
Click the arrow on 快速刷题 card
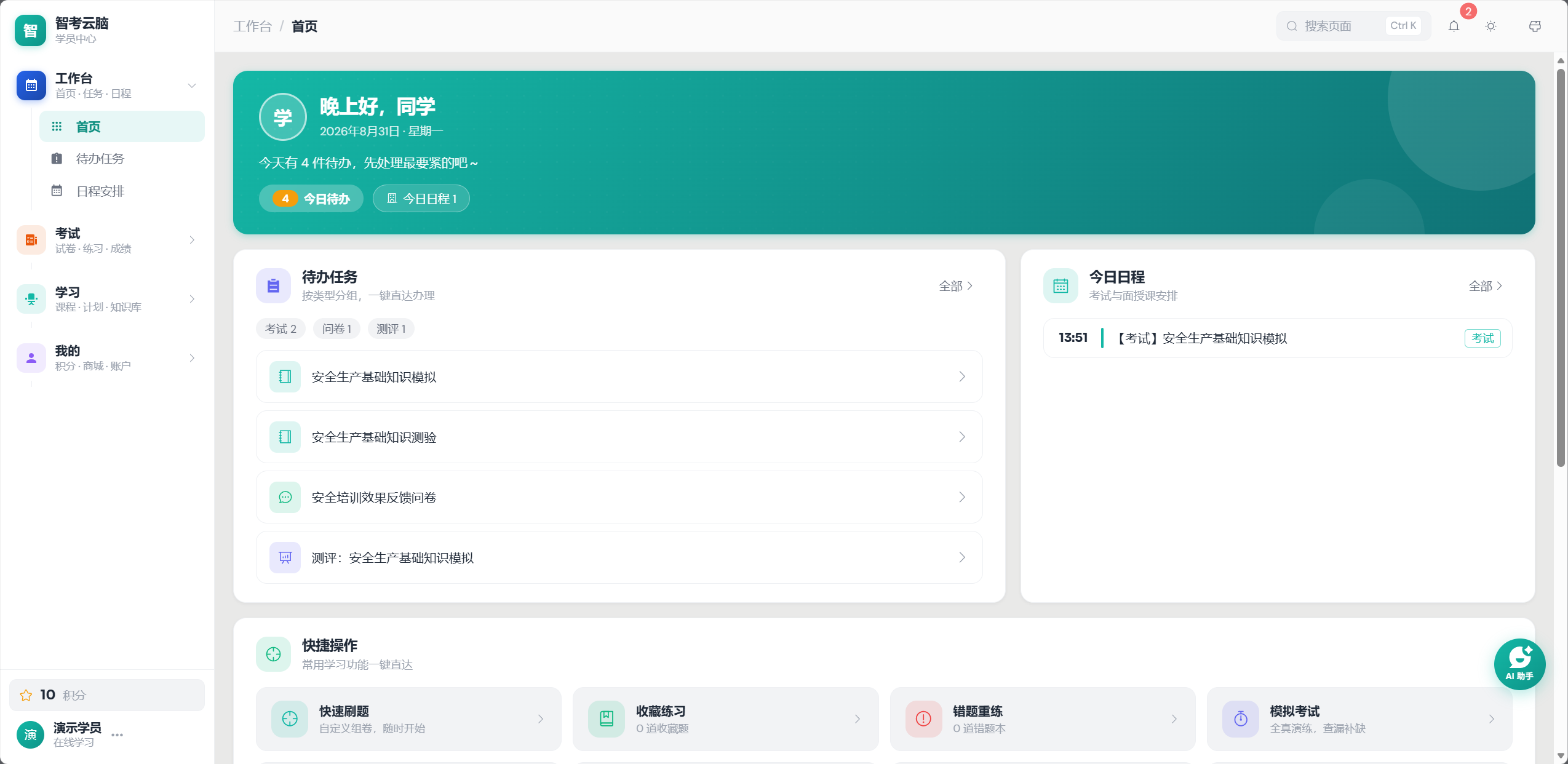click(541, 718)
